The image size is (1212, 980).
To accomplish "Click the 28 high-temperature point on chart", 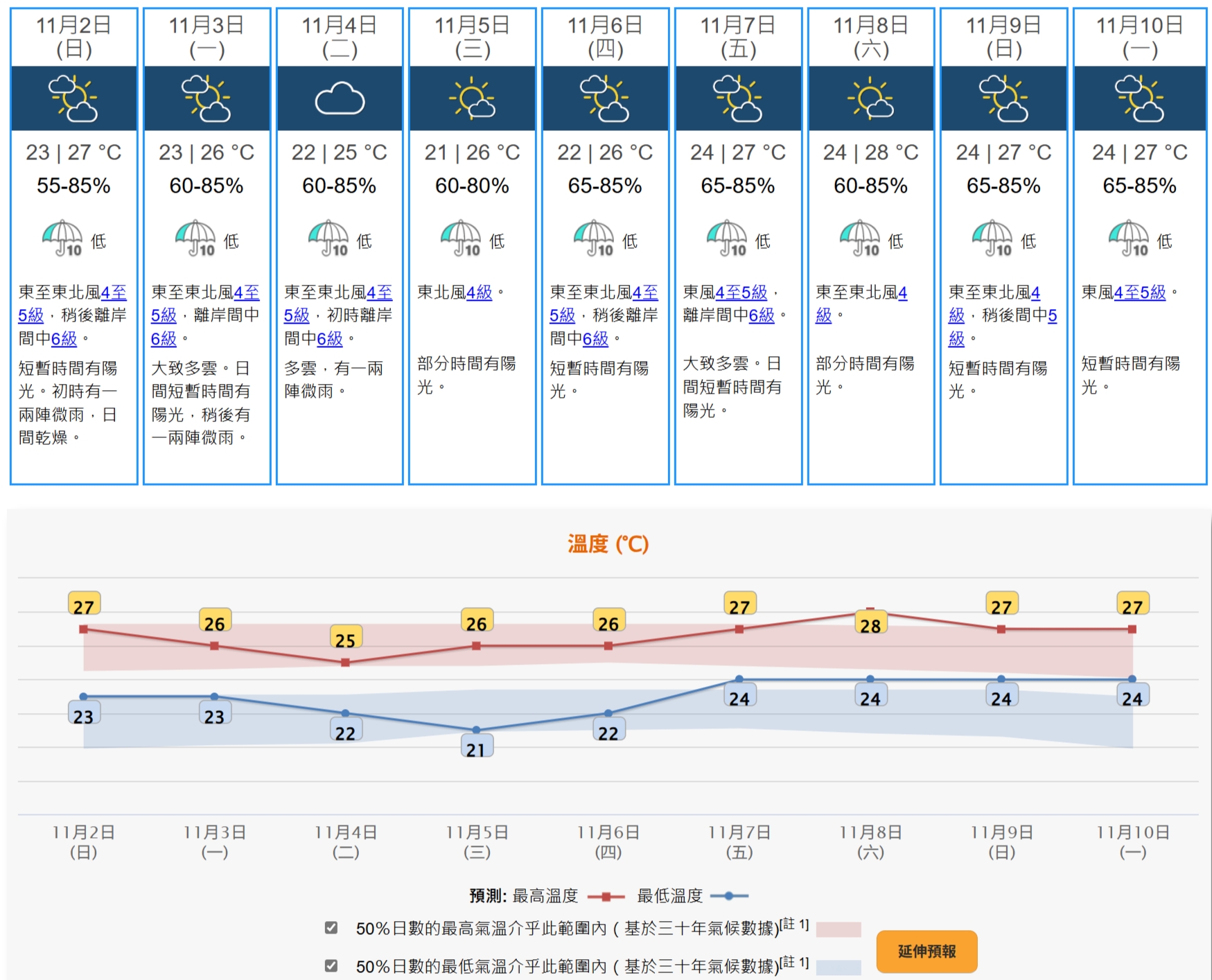I will 870,613.
